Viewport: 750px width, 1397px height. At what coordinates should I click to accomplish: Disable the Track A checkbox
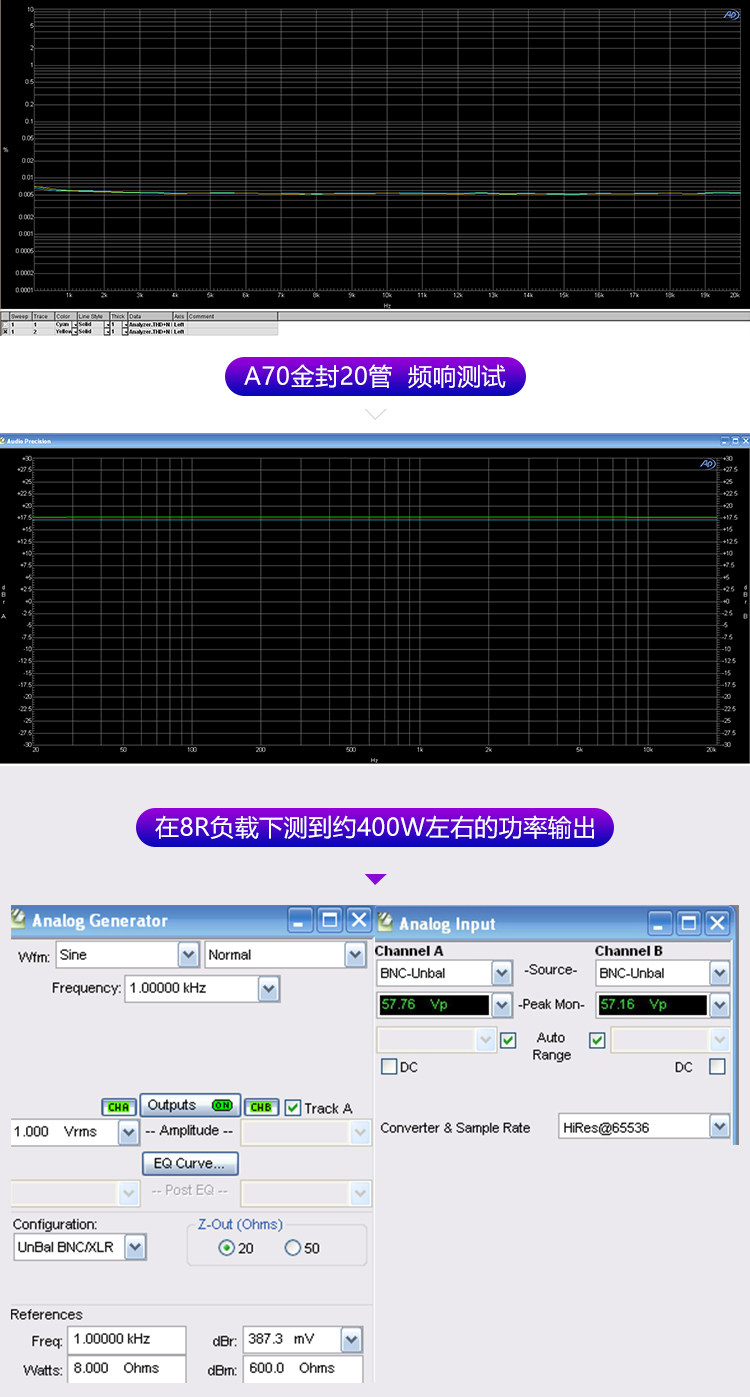[293, 1108]
